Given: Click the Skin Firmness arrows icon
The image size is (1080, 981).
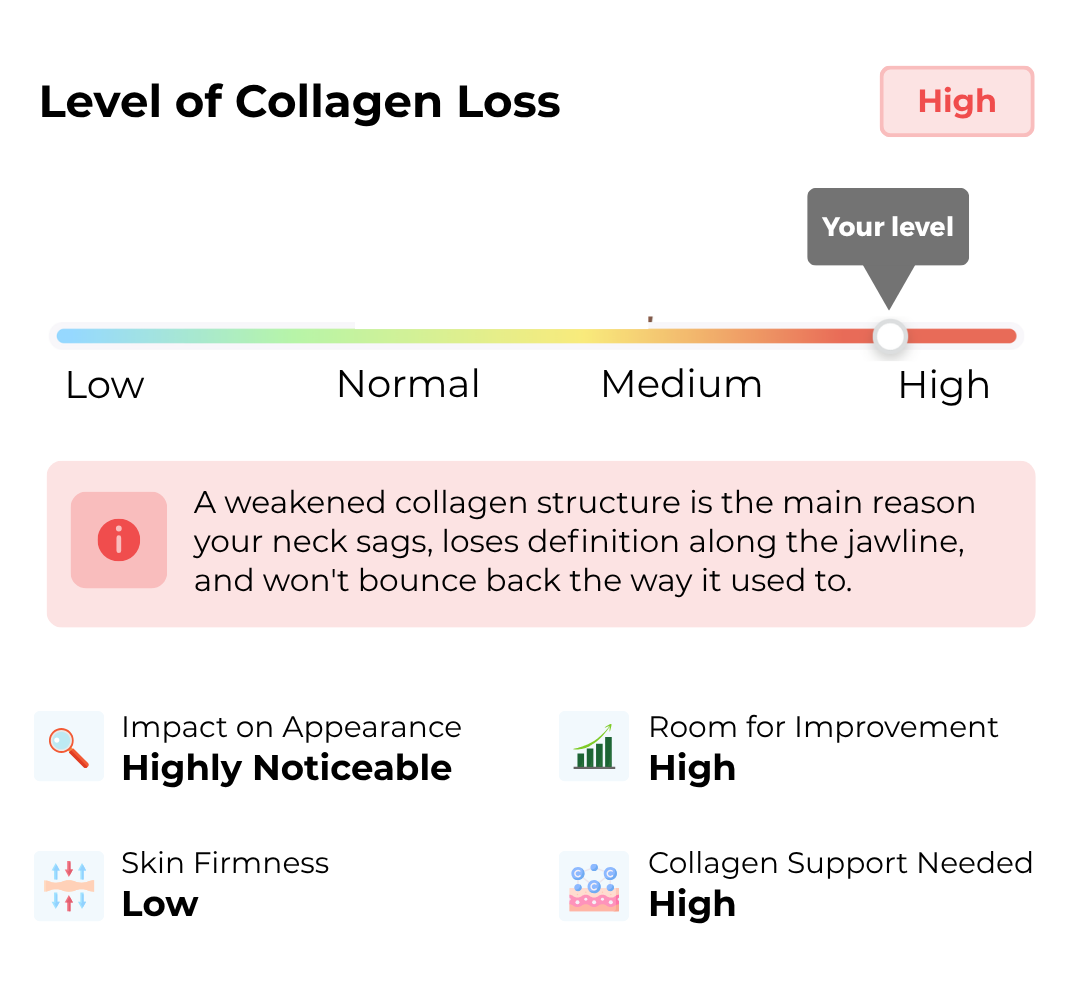Looking at the screenshot, I should [x=69, y=886].
